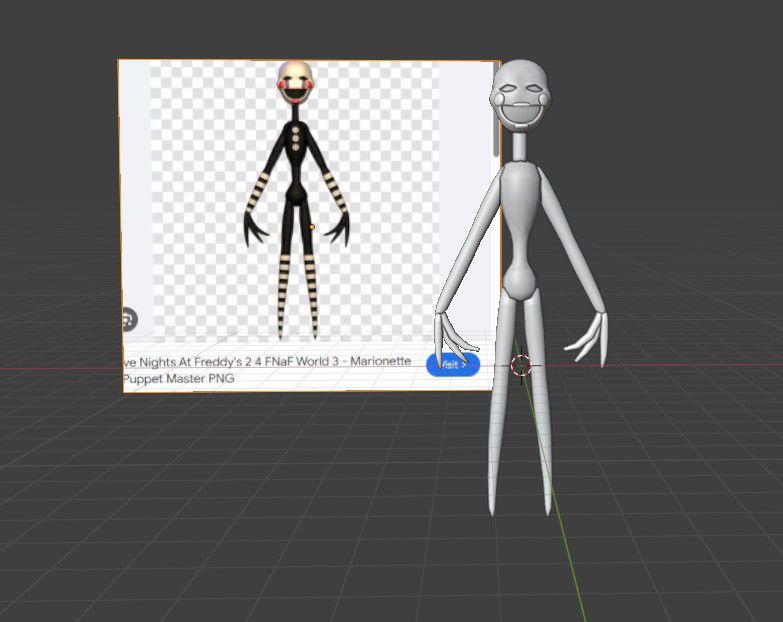Viewport: 783px width, 622px height.
Task: Click the red-white 3D cursor
Action: (521, 365)
